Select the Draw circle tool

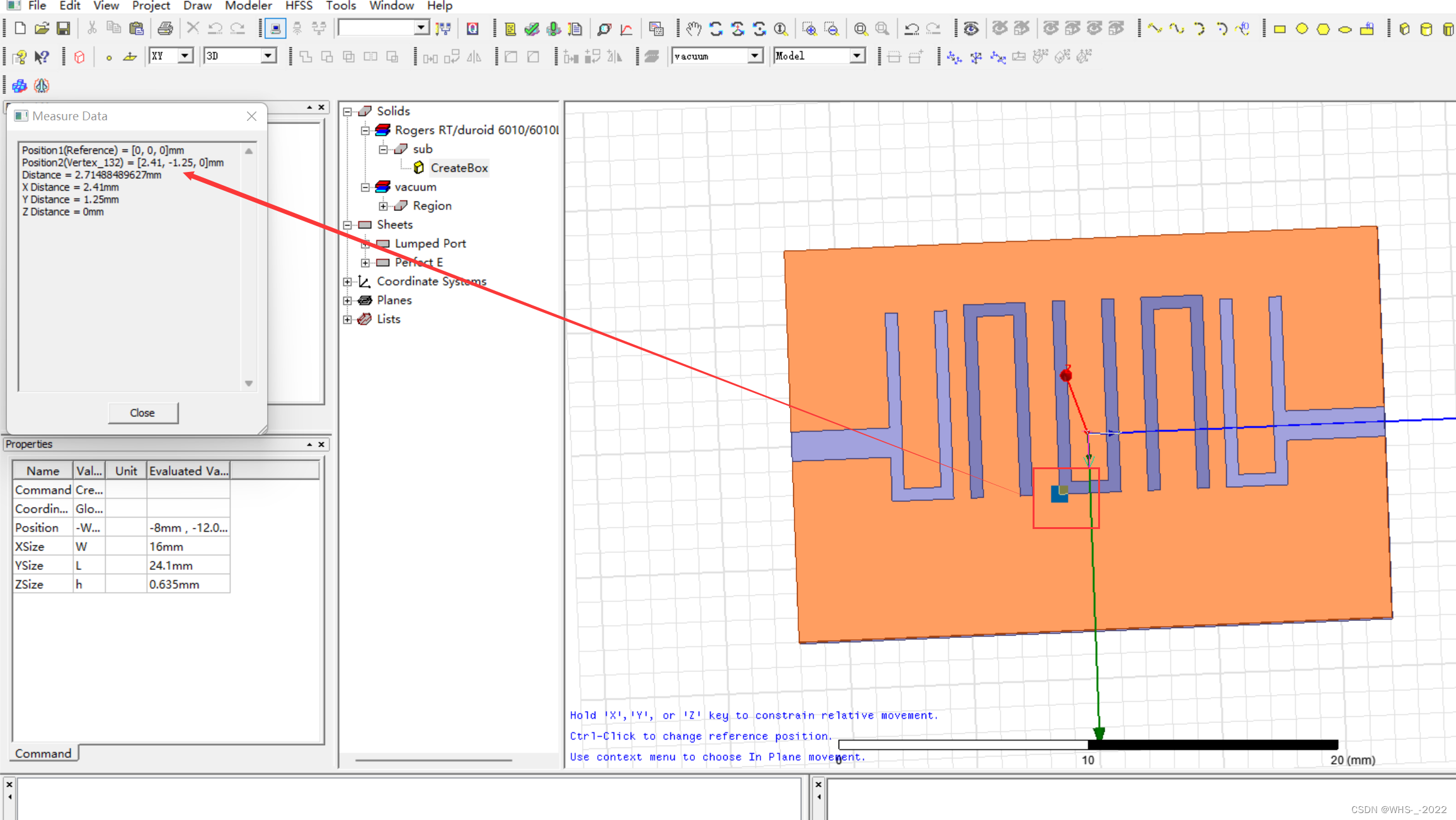(x=1302, y=29)
